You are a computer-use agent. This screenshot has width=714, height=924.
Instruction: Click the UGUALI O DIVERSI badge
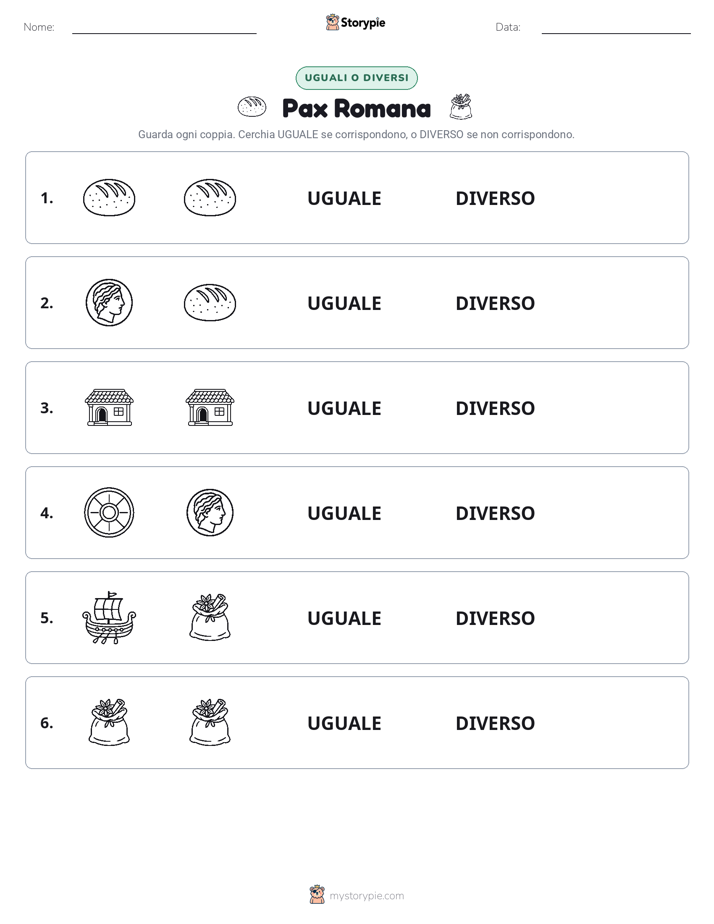[356, 78]
